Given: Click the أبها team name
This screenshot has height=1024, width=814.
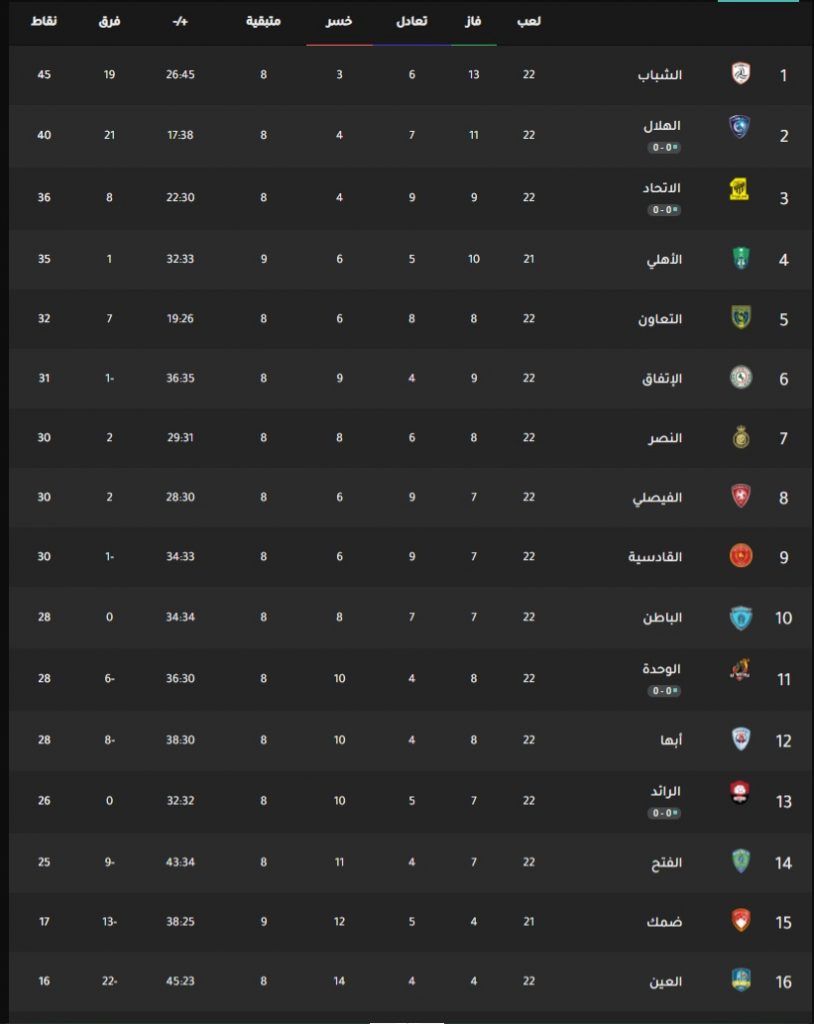Looking at the screenshot, I should point(671,740).
